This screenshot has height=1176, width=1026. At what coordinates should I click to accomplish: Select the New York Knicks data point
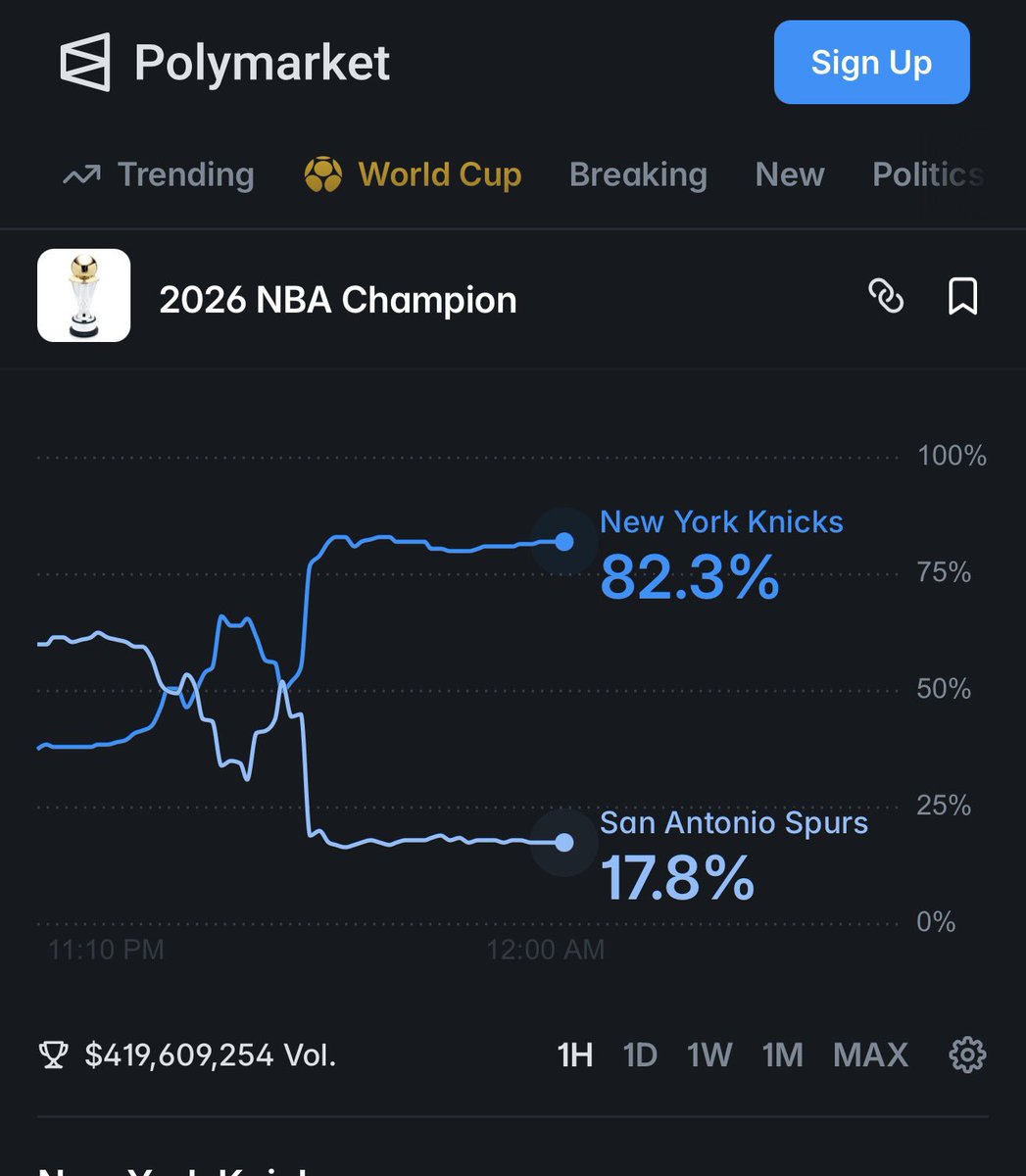coord(564,541)
